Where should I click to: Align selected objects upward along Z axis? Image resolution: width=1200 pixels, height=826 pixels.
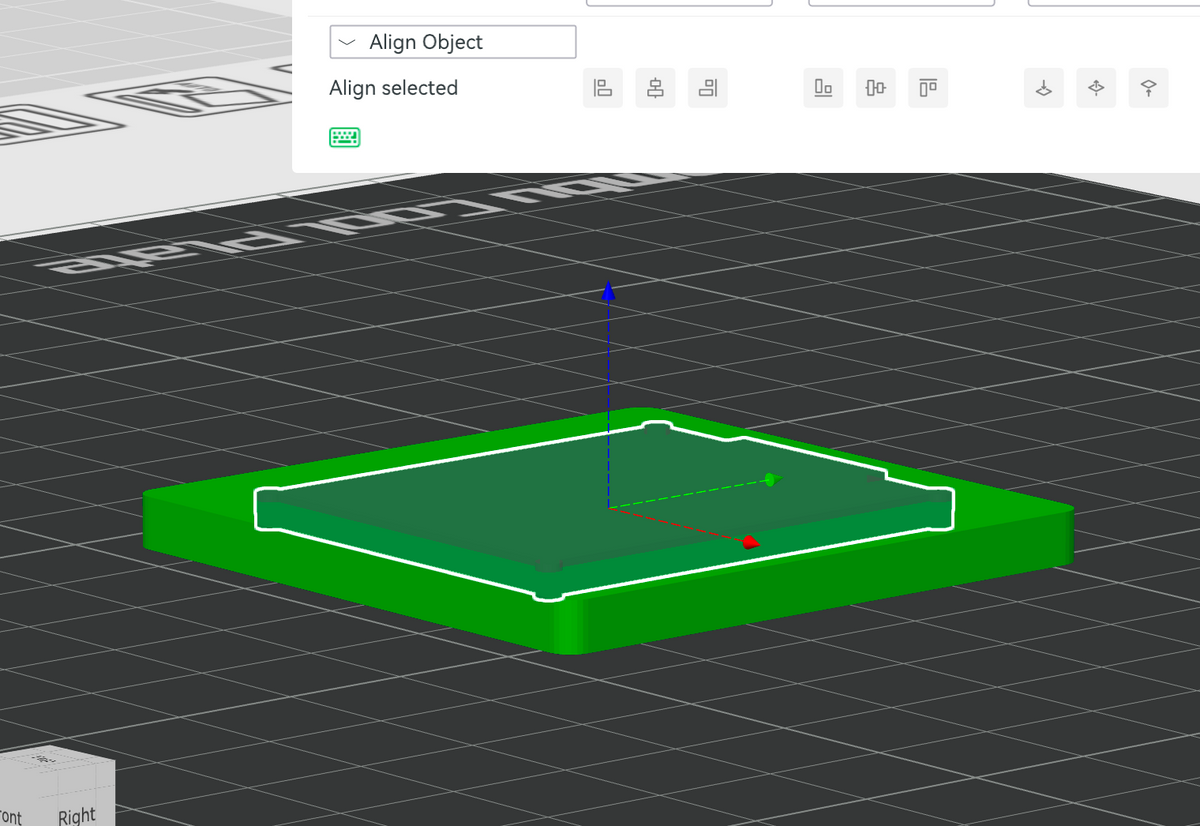tap(1148, 88)
